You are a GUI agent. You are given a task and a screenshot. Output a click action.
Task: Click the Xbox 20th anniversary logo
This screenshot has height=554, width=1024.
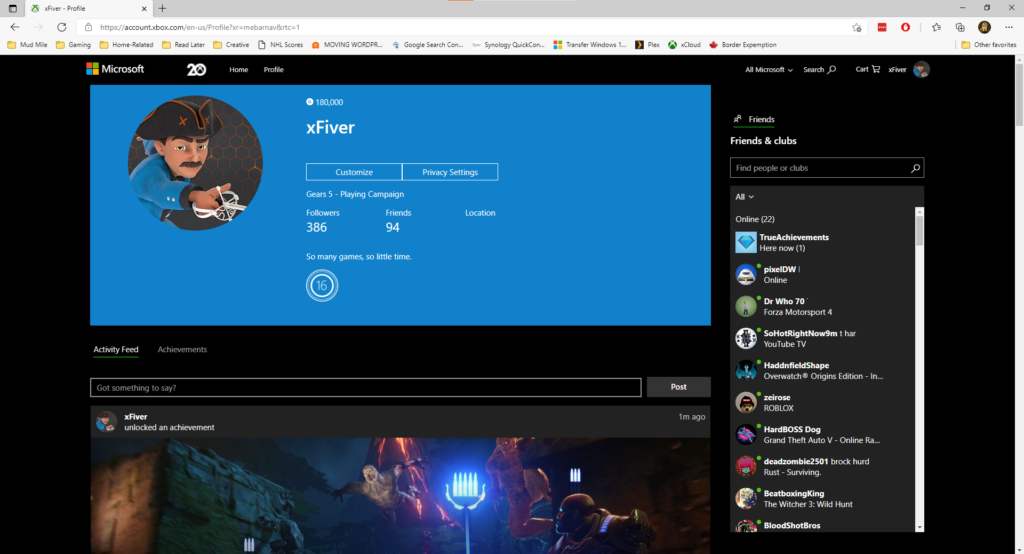(196, 69)
